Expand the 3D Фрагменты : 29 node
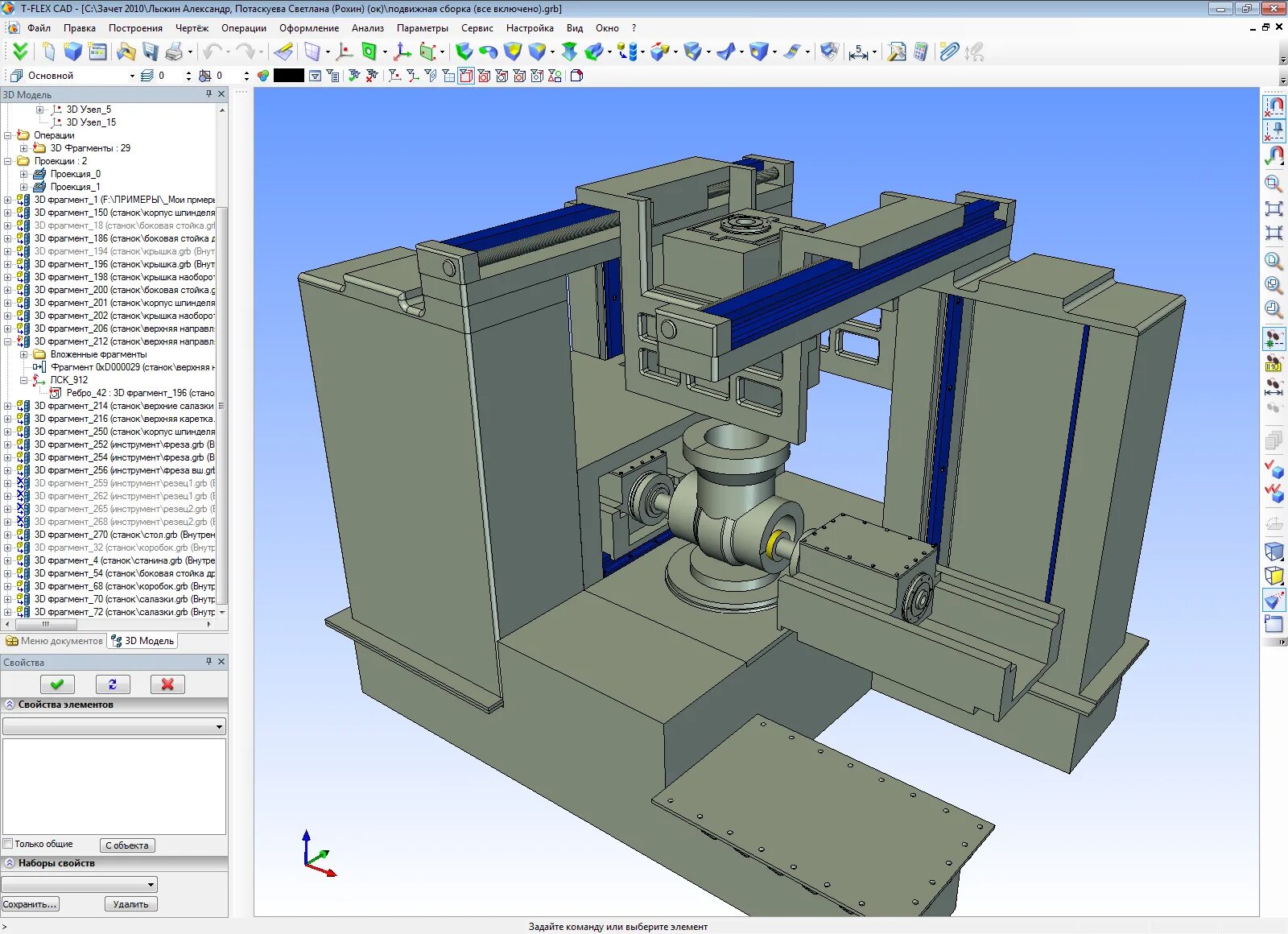This screenshot has width=1288, height=934. click(24, 148)
